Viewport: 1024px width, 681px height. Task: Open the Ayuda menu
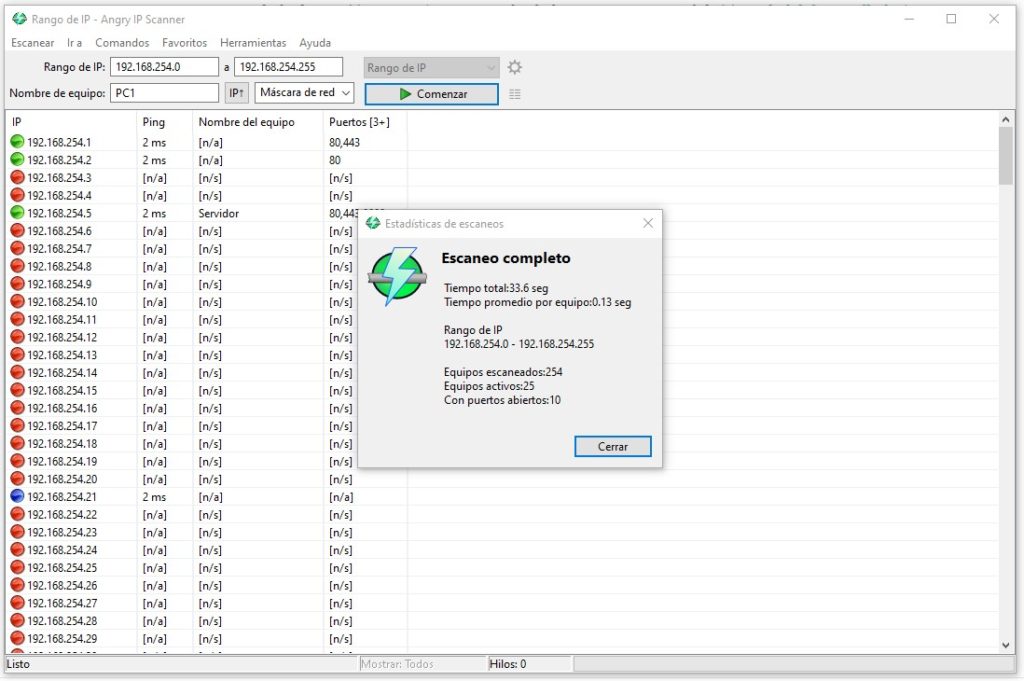(x=315, y=42)
